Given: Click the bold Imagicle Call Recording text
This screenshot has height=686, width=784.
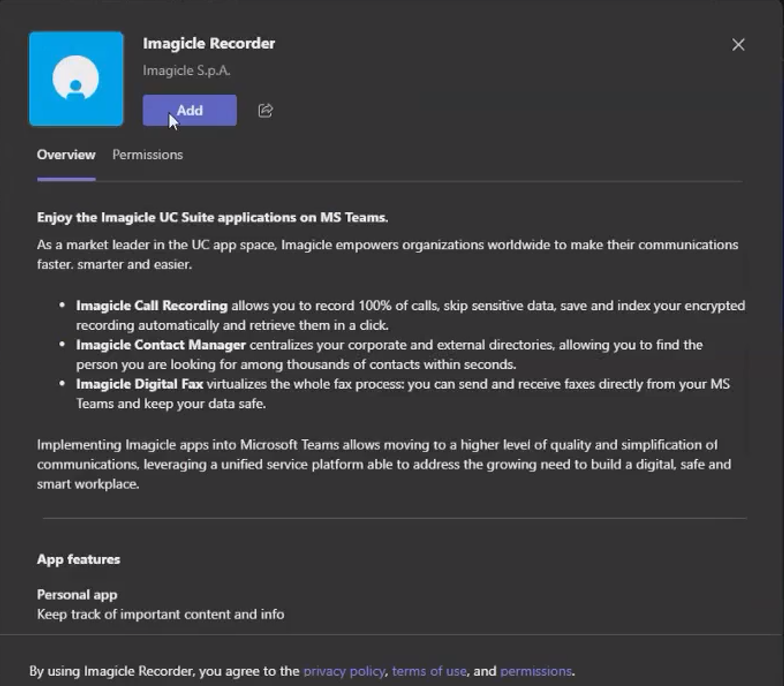Looking at the screenshot, I should pos(152,306).
